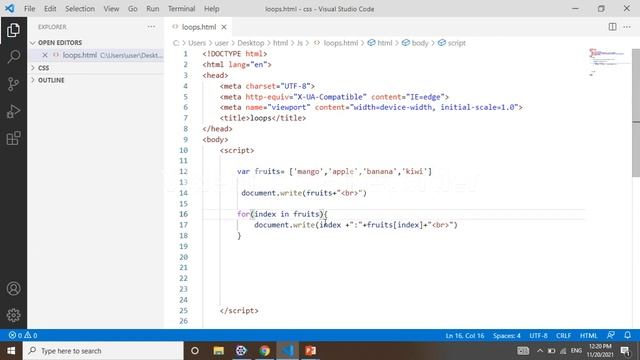Click line number 12 in the gutter
This screenshot has width=640, height=360.
pos(183,171)
